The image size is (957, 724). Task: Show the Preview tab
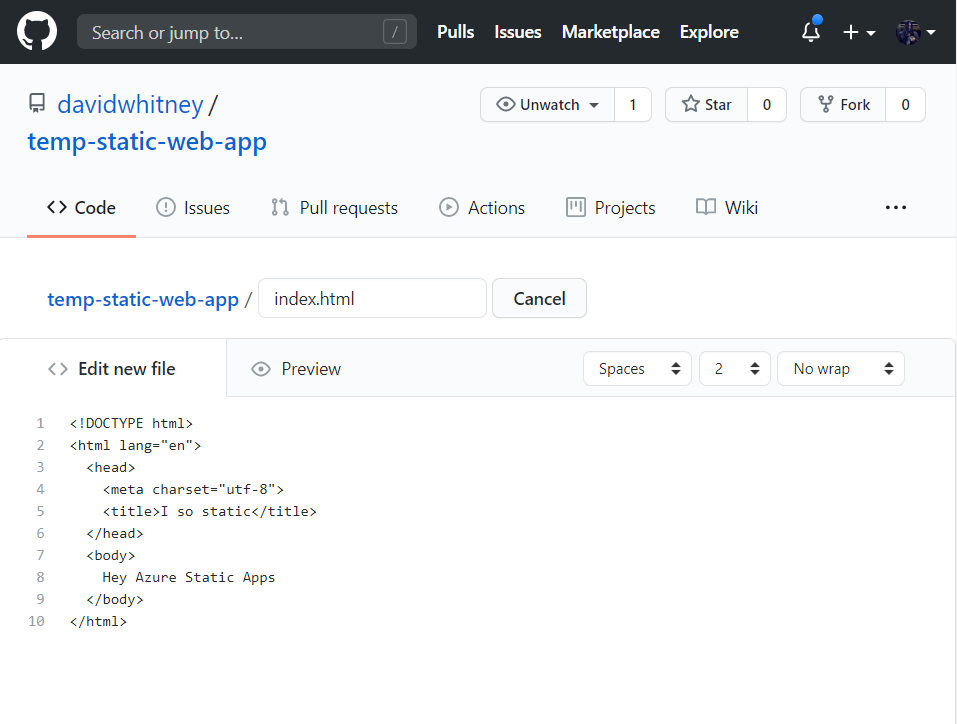[296, 369]
